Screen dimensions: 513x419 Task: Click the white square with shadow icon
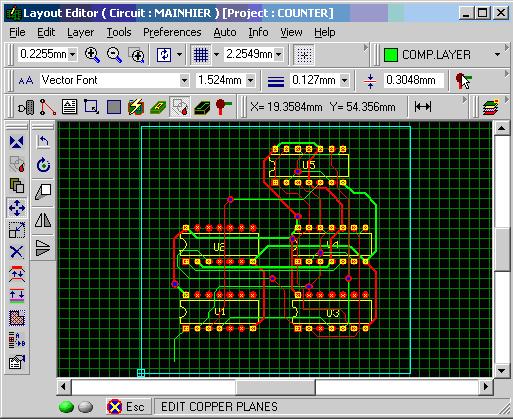tap(43, 192)
